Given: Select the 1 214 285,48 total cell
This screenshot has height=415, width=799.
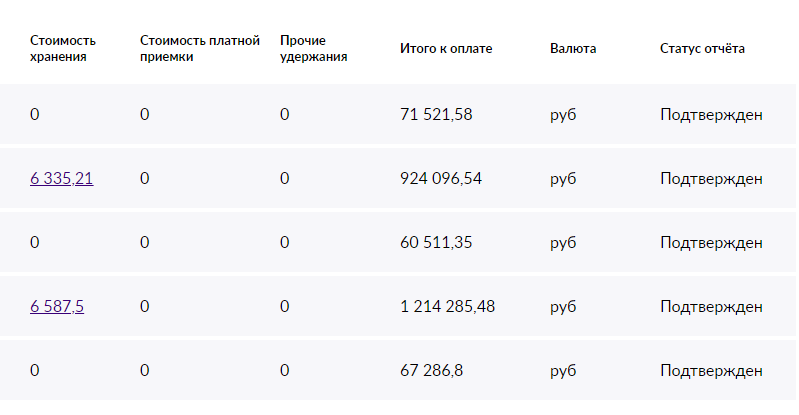Looking at the screenshot, I should [x=447, y=306].
